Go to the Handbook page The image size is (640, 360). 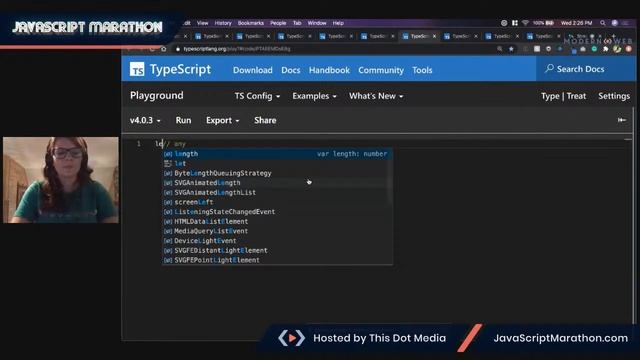pos(329,70)
